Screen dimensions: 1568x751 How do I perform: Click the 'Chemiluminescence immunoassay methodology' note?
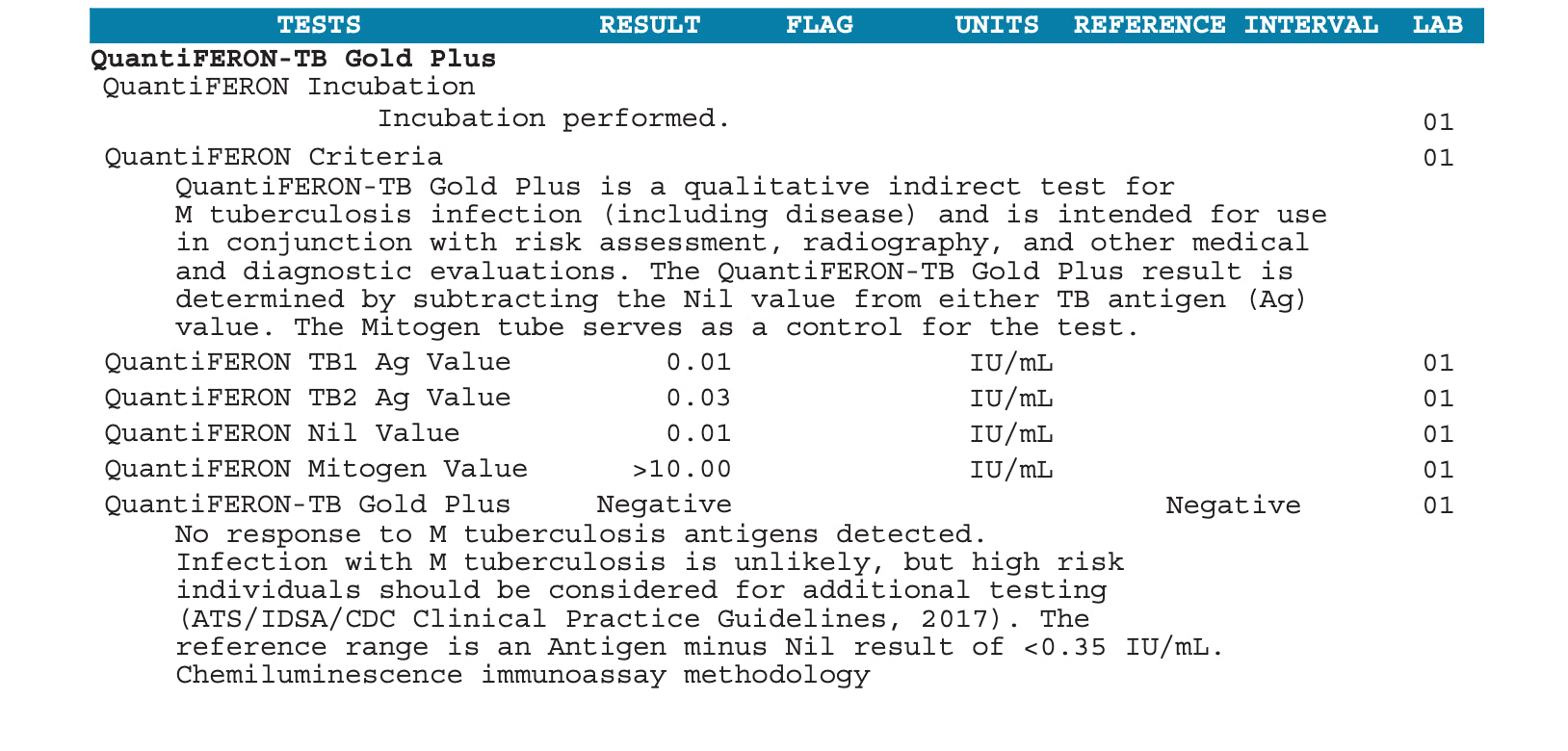point(522,674)
